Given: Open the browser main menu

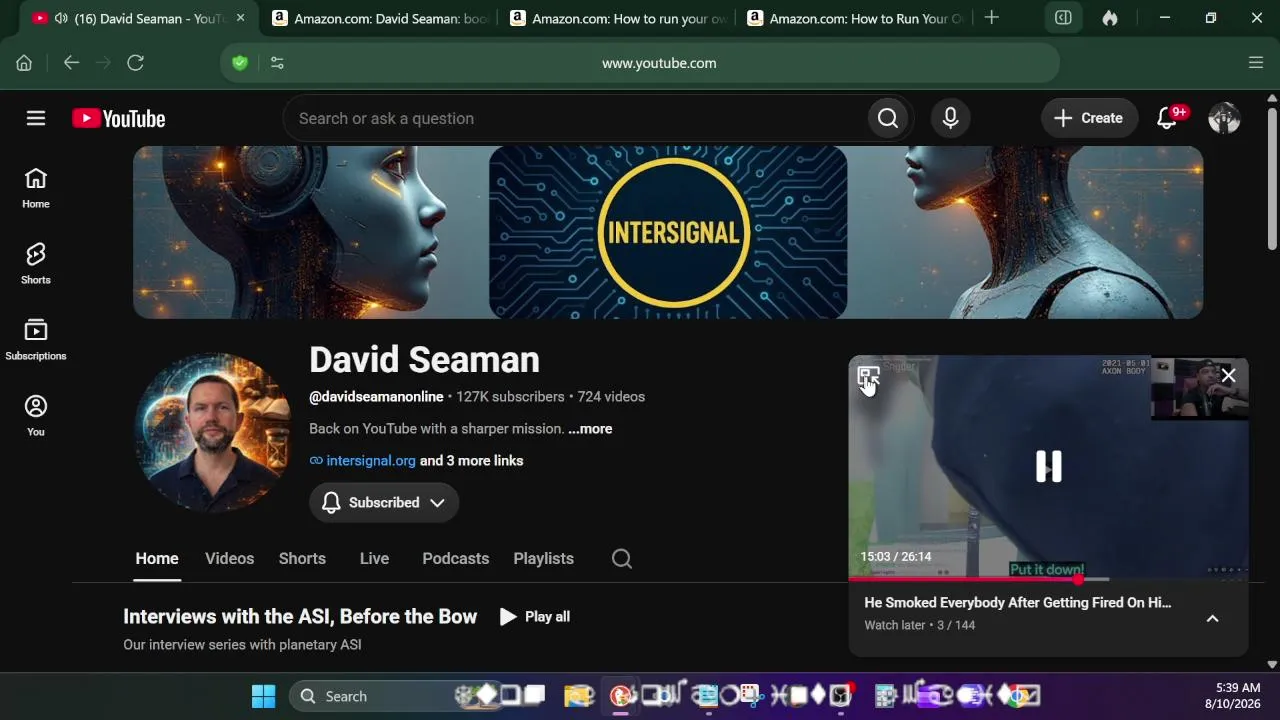Looking at the screenshot, I should pos(1256,63).
